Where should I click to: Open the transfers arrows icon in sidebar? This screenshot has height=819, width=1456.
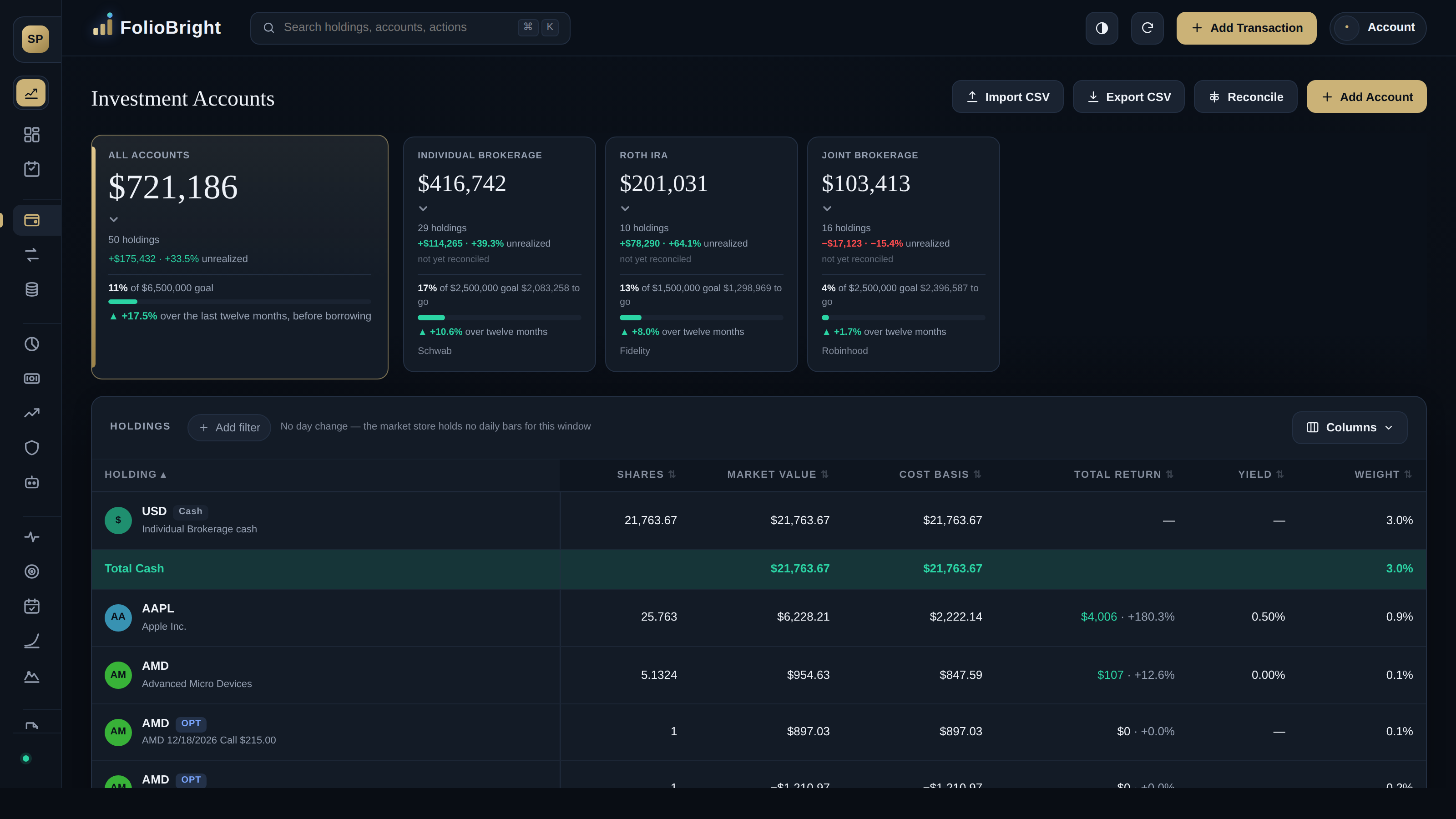coord(32,255)
